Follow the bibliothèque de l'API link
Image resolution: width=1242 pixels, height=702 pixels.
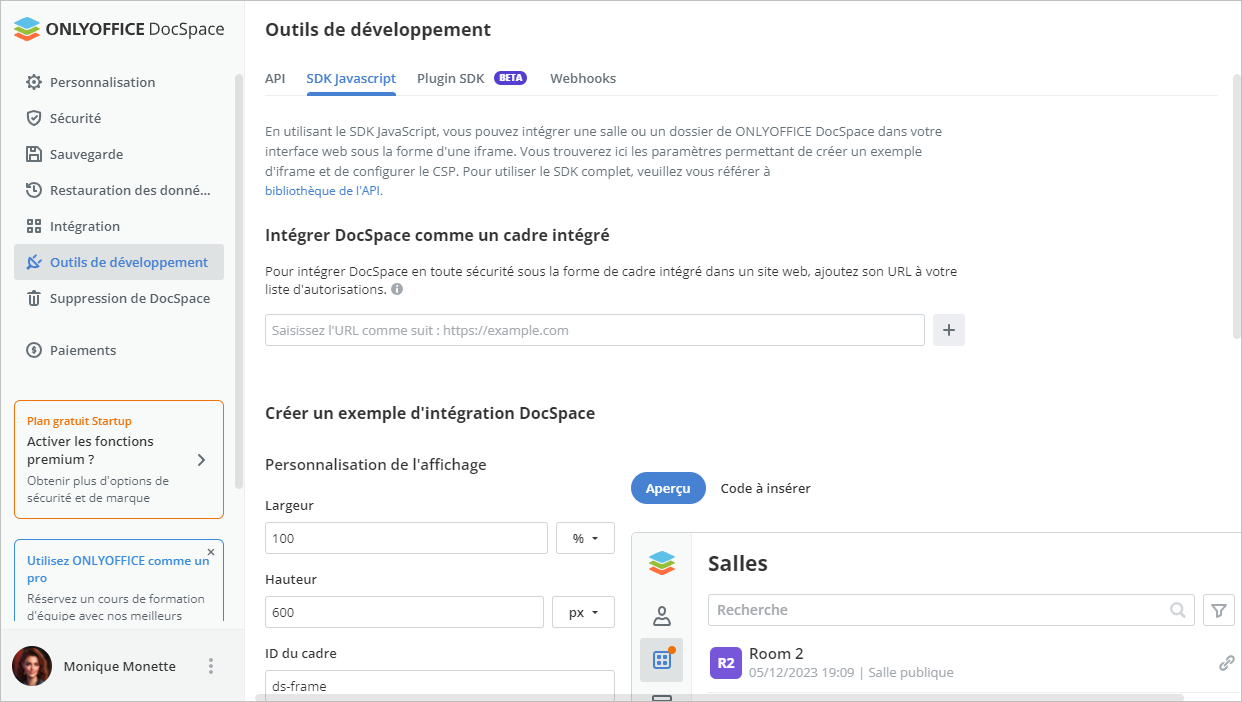[323, 190]
